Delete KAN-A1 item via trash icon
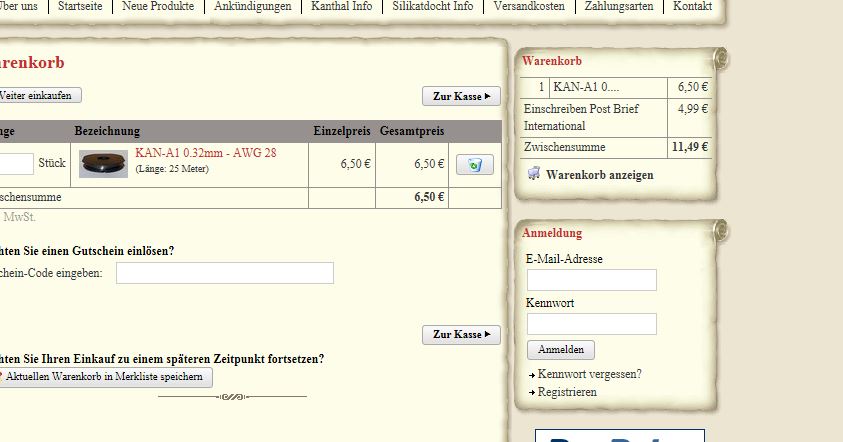843x442 pixels. (x=475, y=165)
